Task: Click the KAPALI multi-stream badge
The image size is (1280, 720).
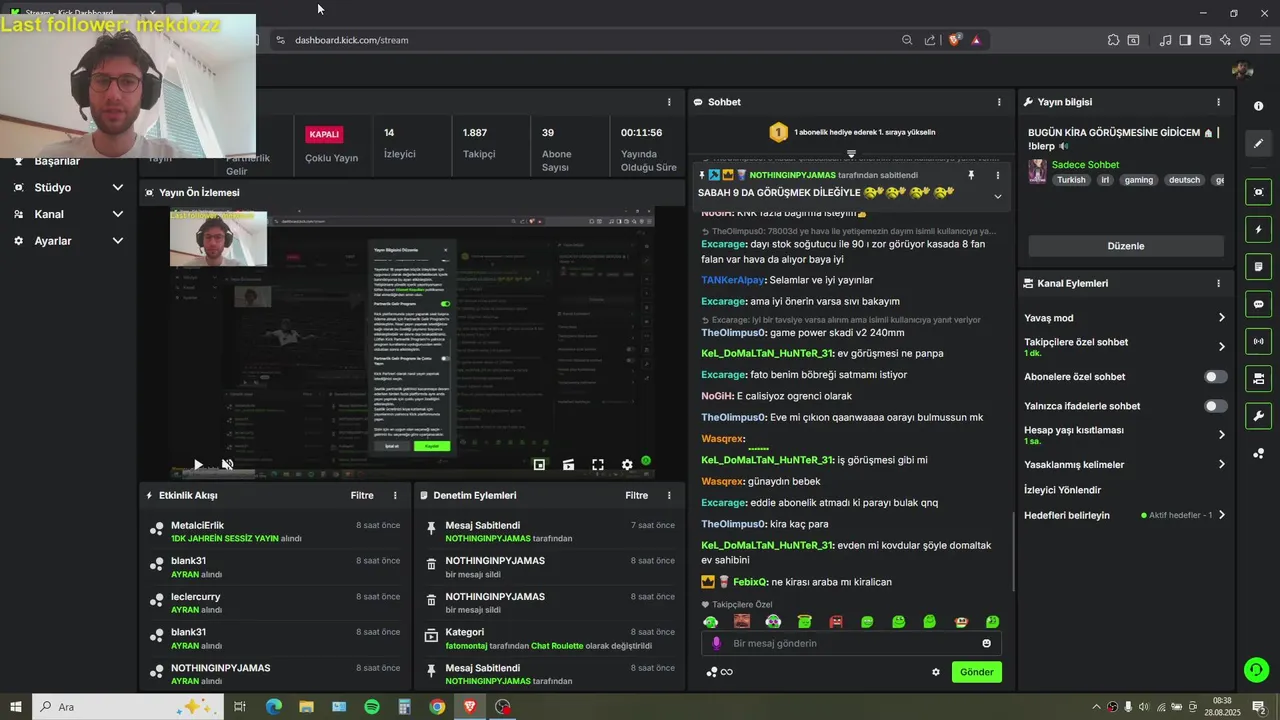Action: coord(324,134)
